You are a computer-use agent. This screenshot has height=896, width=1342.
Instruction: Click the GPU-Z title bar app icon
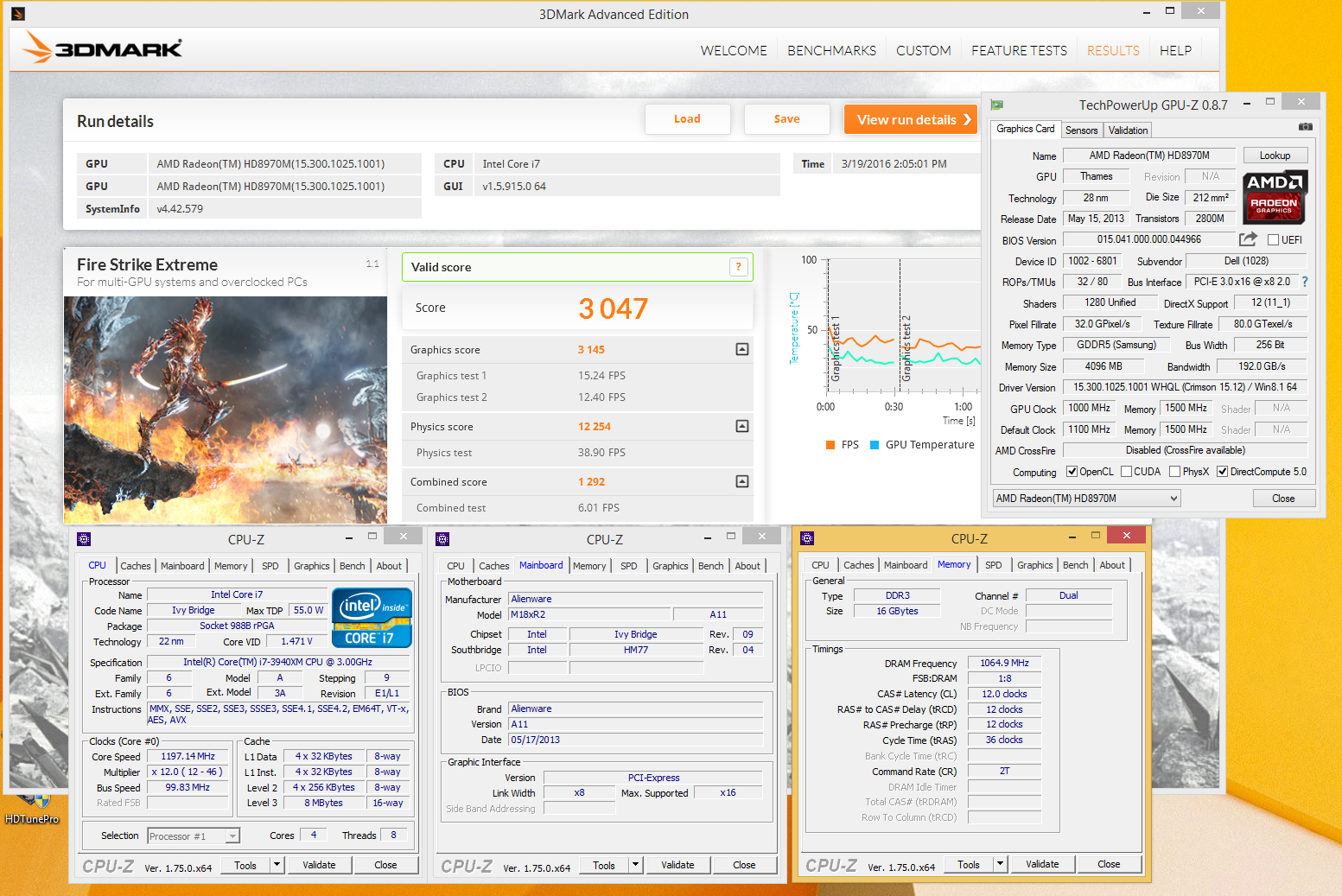click(x=996, y=105)
